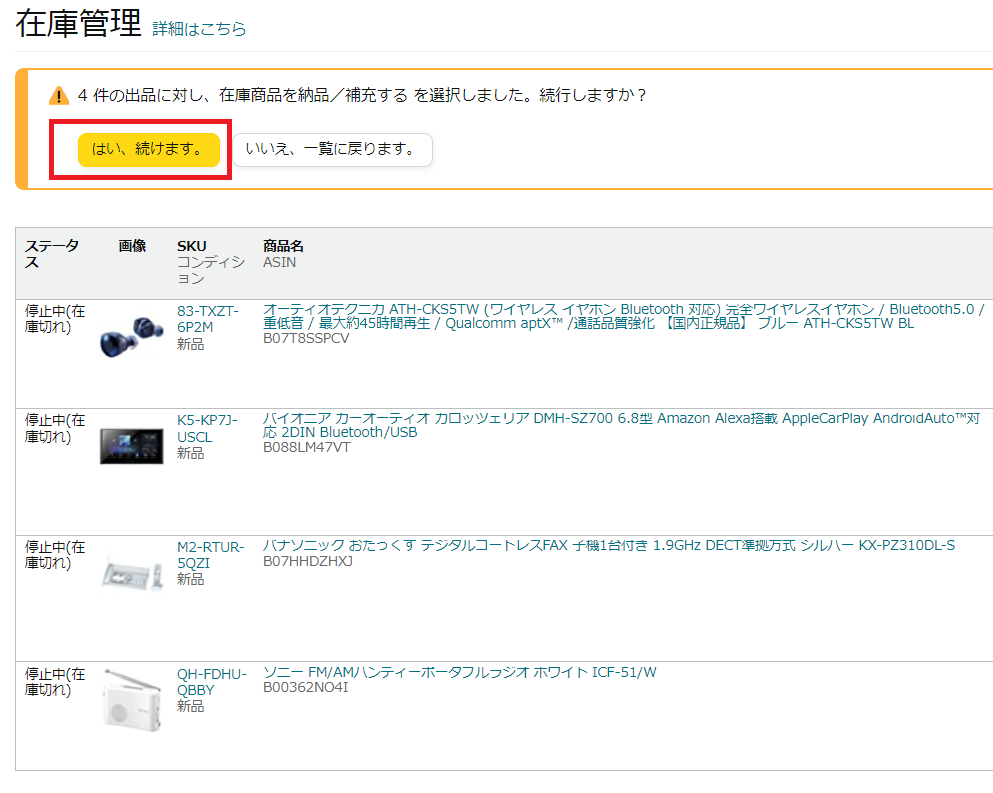Viewport: 993px width, 793px height.
Task: Click the 在庫管理 page heading
Action: pyautogui.click(x=79, y=23)
